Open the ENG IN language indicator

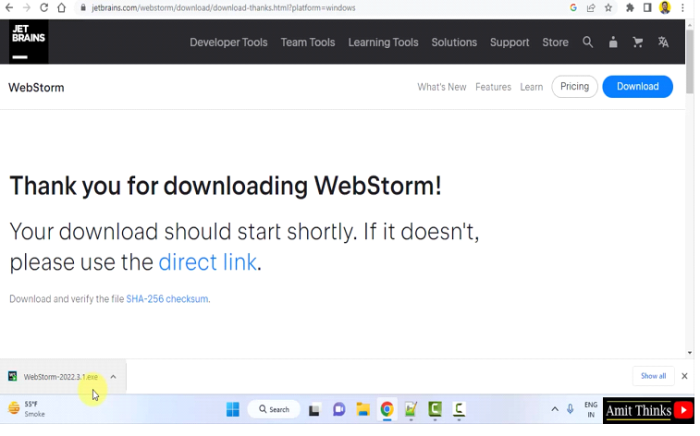(591, 409)
